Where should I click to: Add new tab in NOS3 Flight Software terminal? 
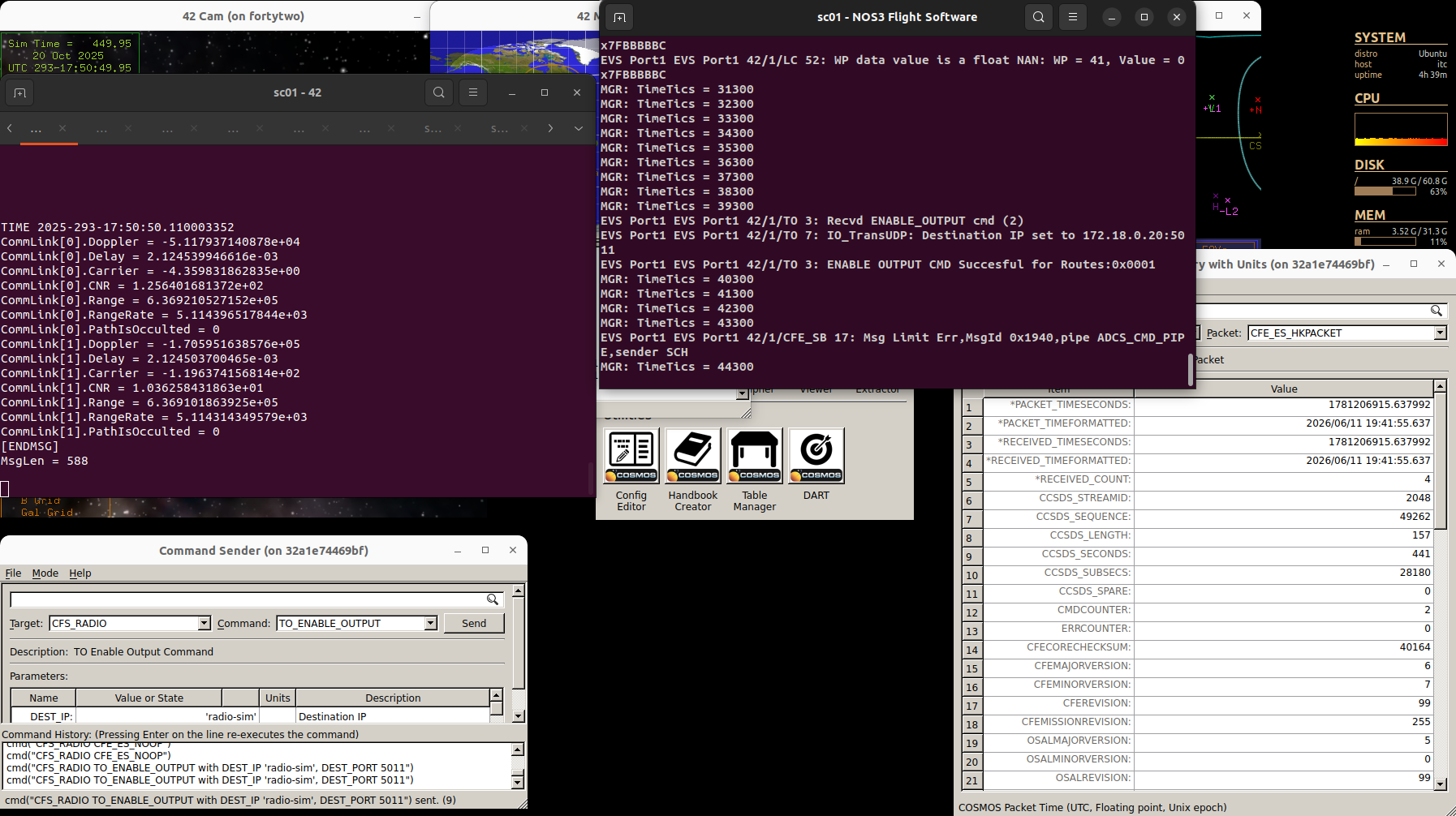[x=619, y=17]
